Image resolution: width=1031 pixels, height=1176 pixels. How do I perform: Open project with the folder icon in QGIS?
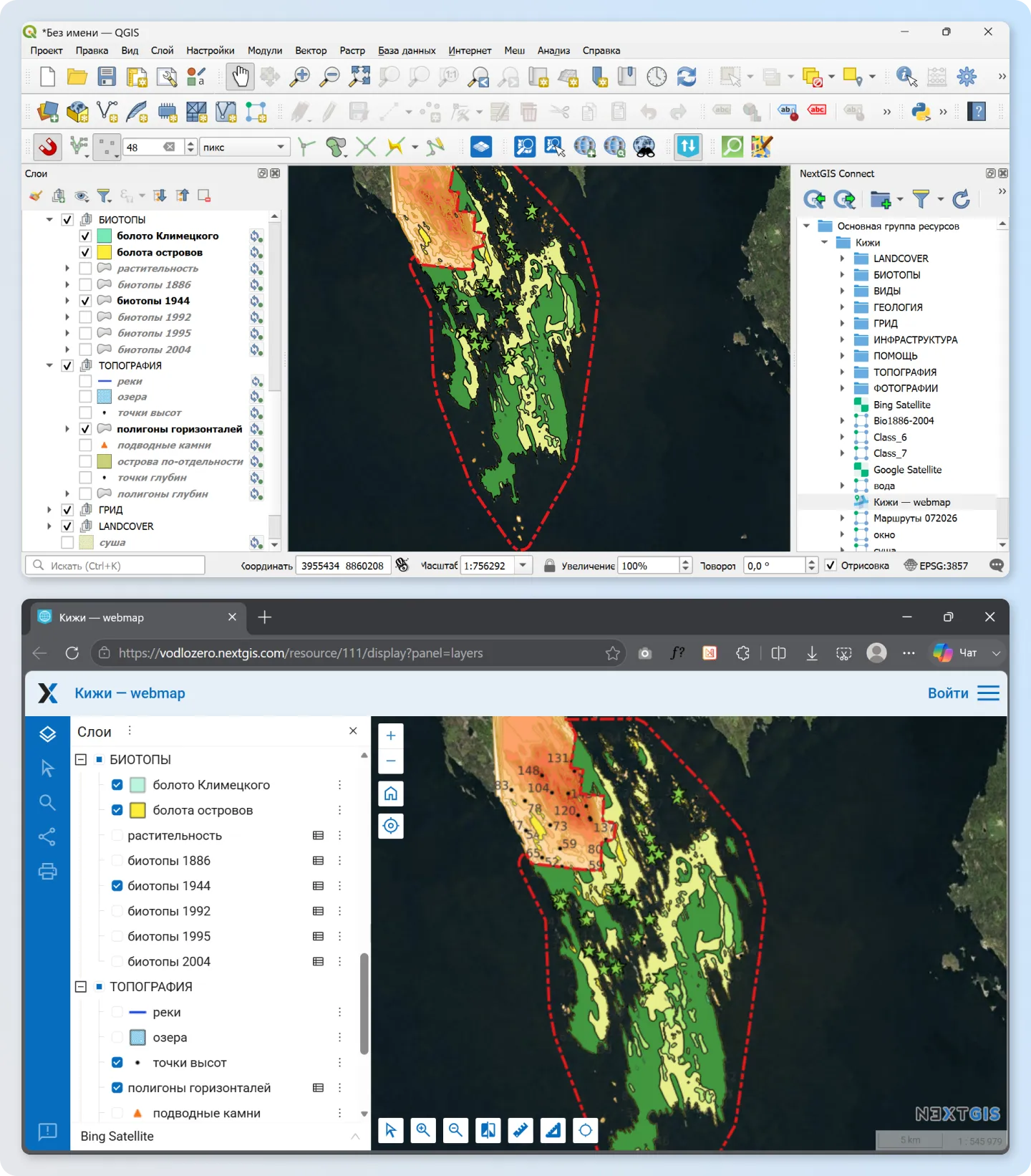[77, 77]
